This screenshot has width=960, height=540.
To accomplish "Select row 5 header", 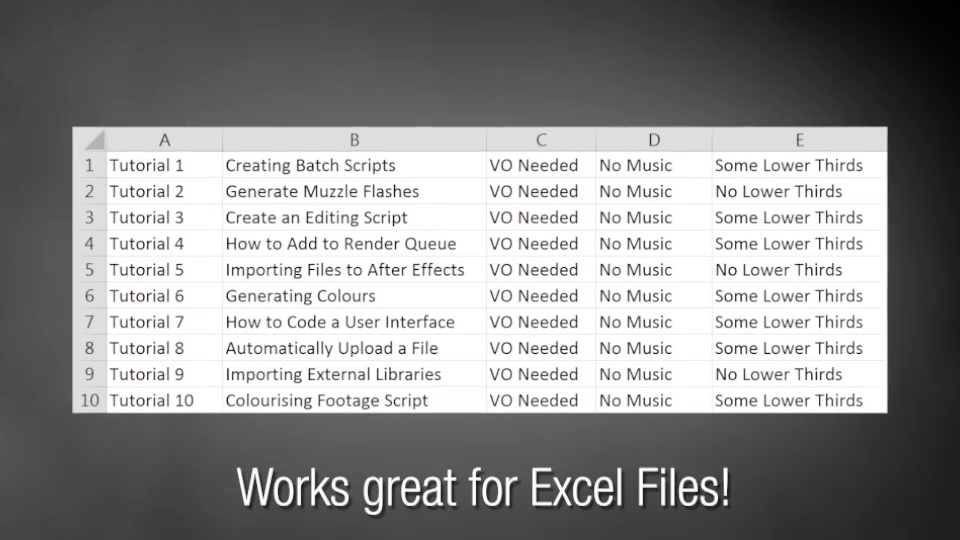I will click(89, 270).
